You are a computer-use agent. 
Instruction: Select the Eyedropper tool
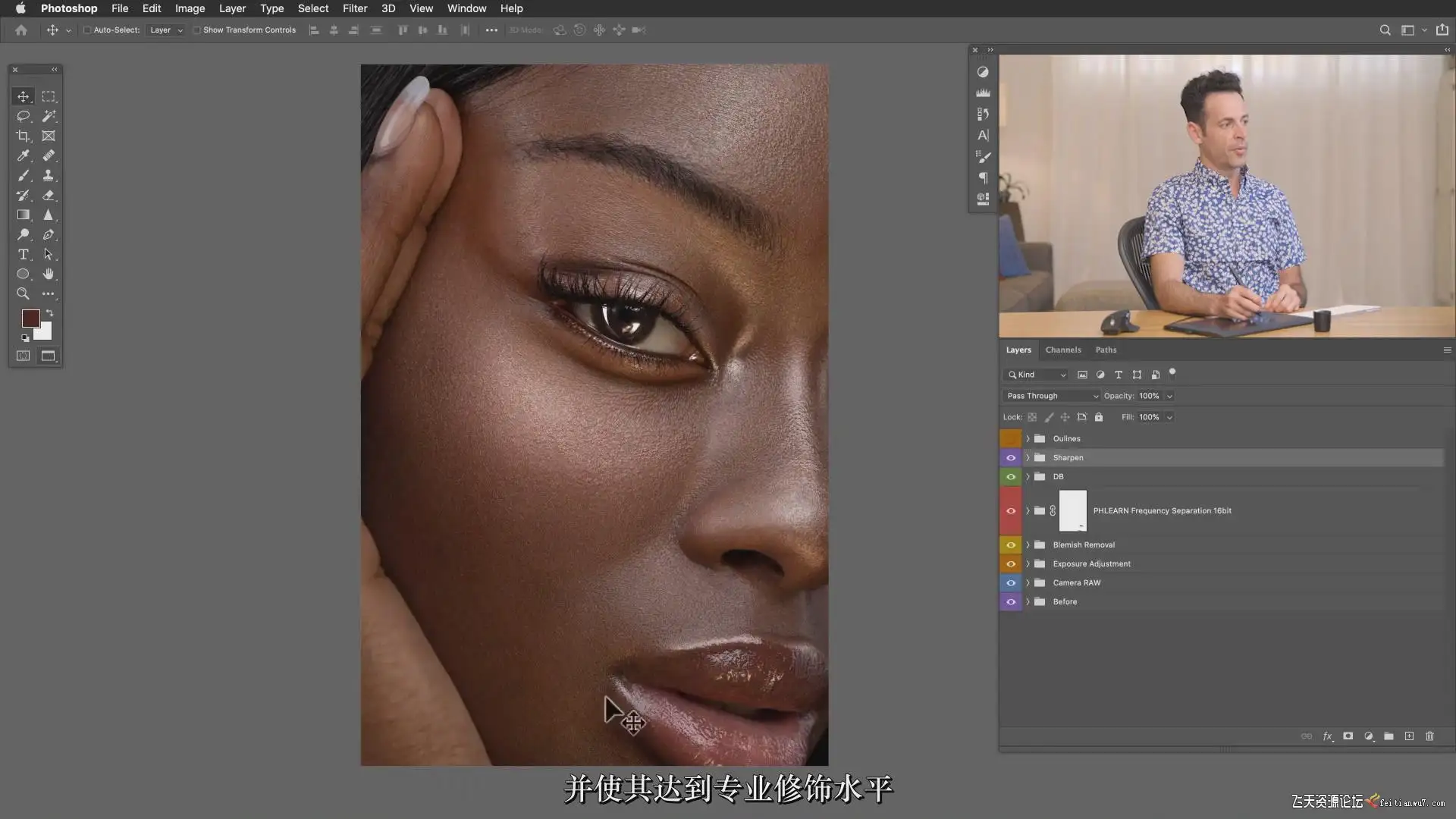(24, 156)
